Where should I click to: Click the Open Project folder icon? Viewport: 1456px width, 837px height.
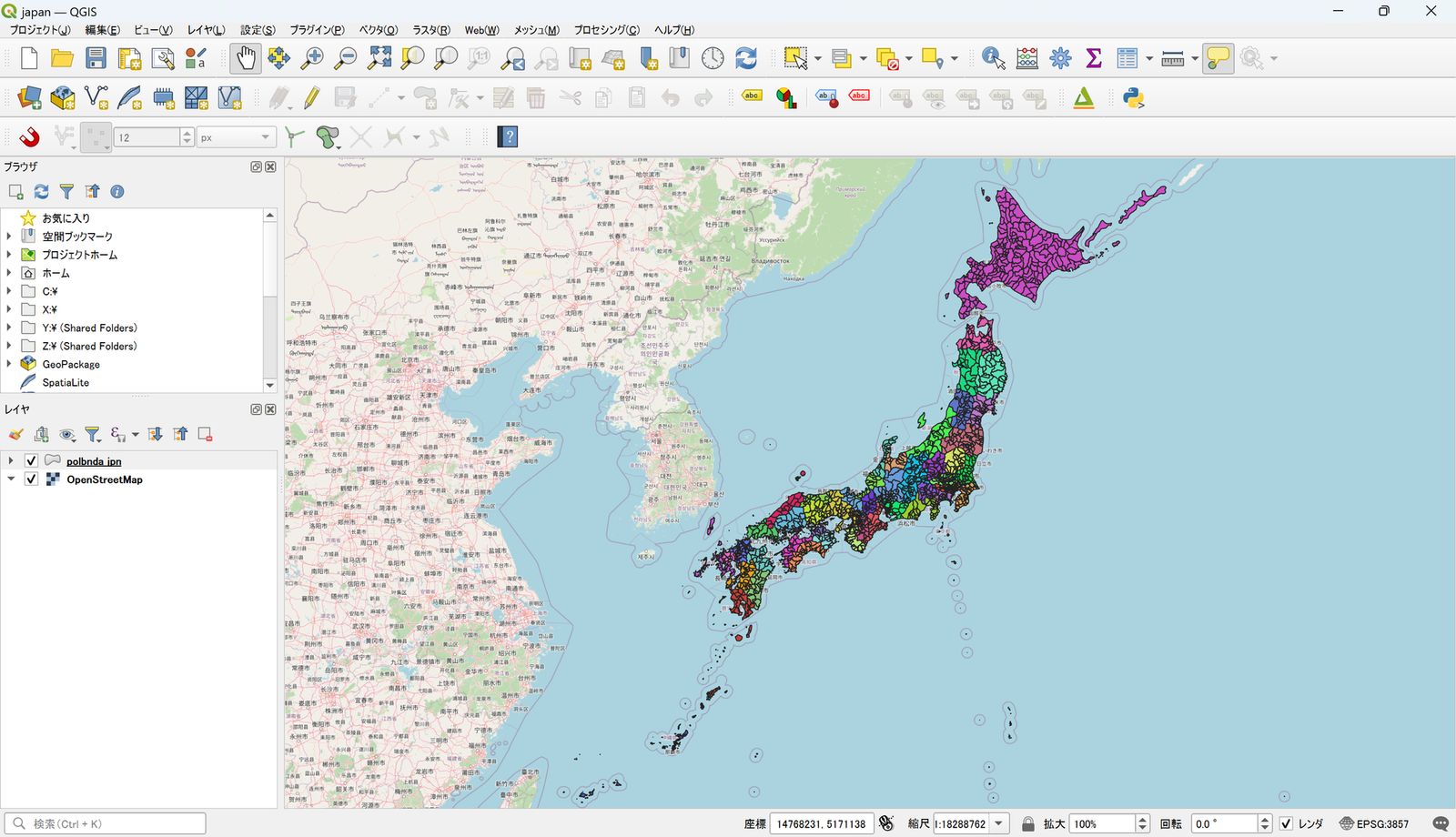tap(62, 58)
